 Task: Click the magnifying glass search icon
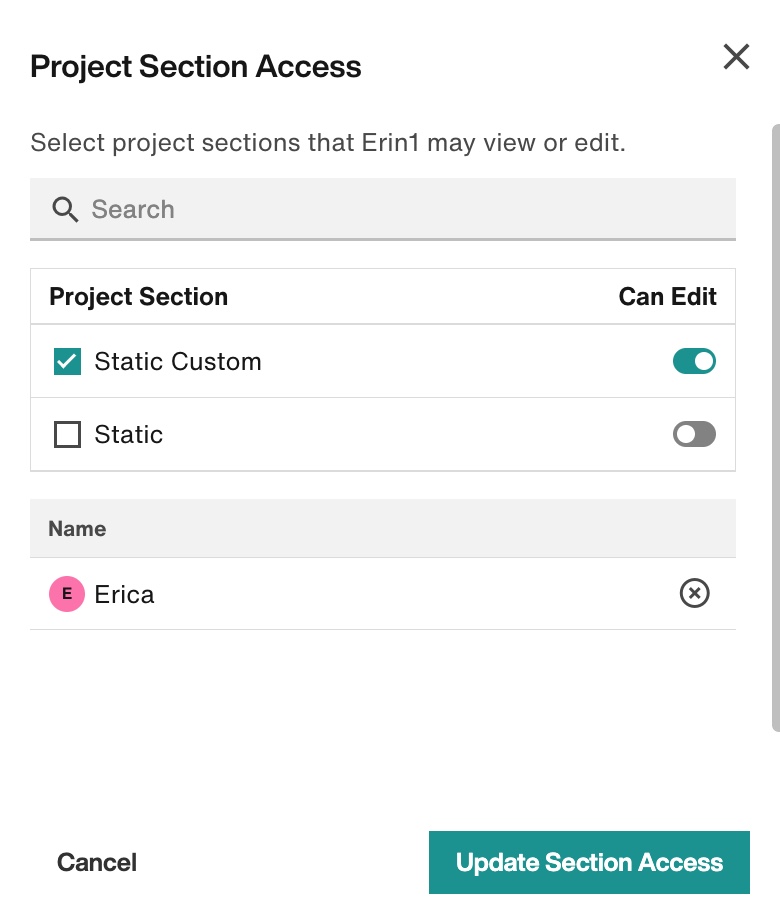click(x=65, y=209)
